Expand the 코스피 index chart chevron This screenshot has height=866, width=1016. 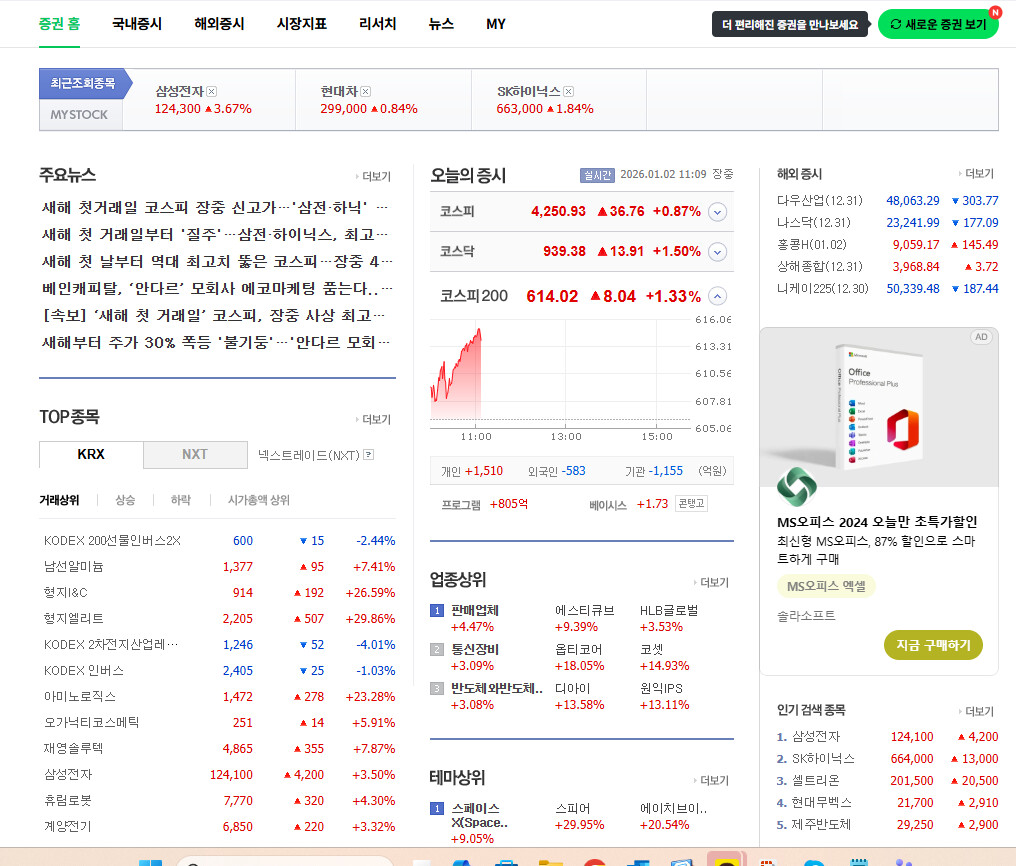click(717, 212)
